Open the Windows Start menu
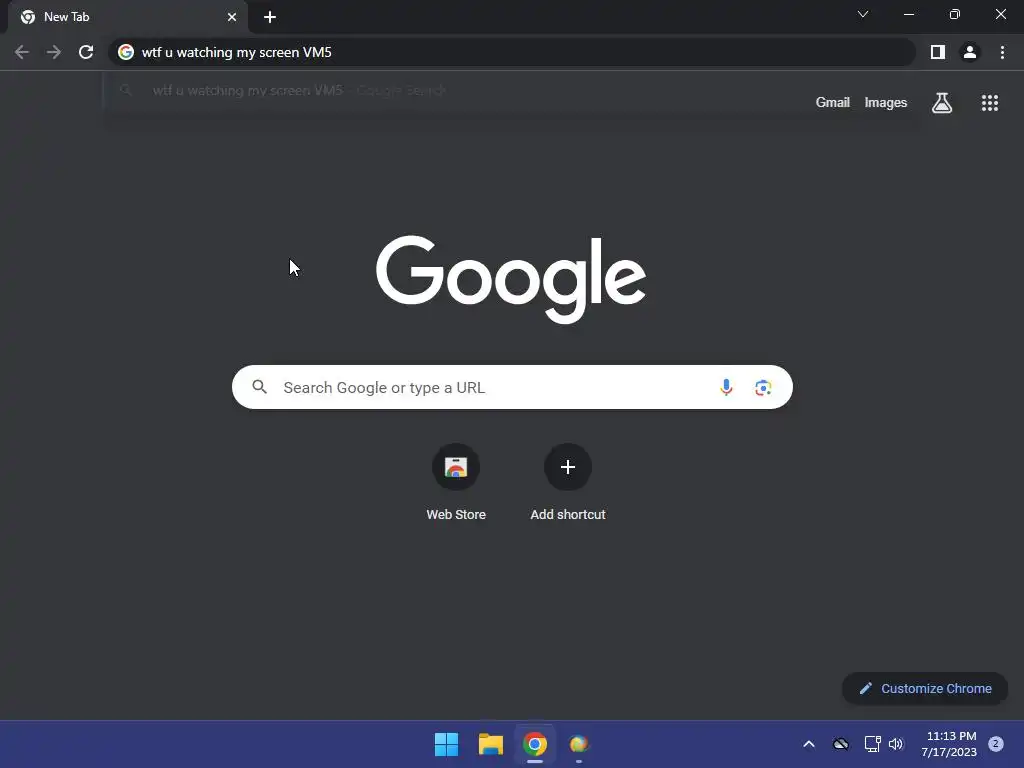The height and width of the screenshot is (768, 1024). coord(447,744)
